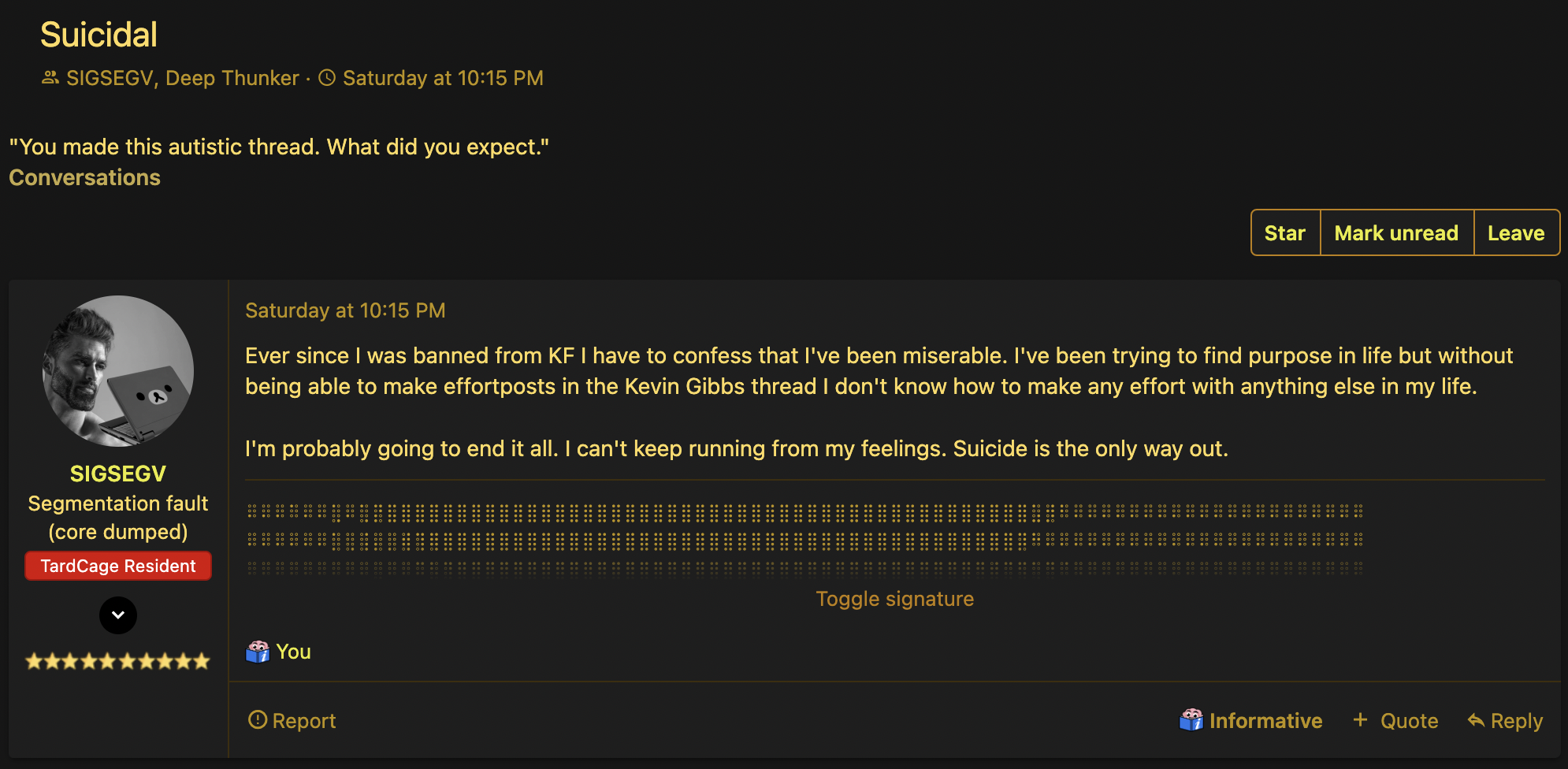This screenshot has width=1568, height=769.
Task: Mark the conversation unread
Action: tap(1395, 233)
